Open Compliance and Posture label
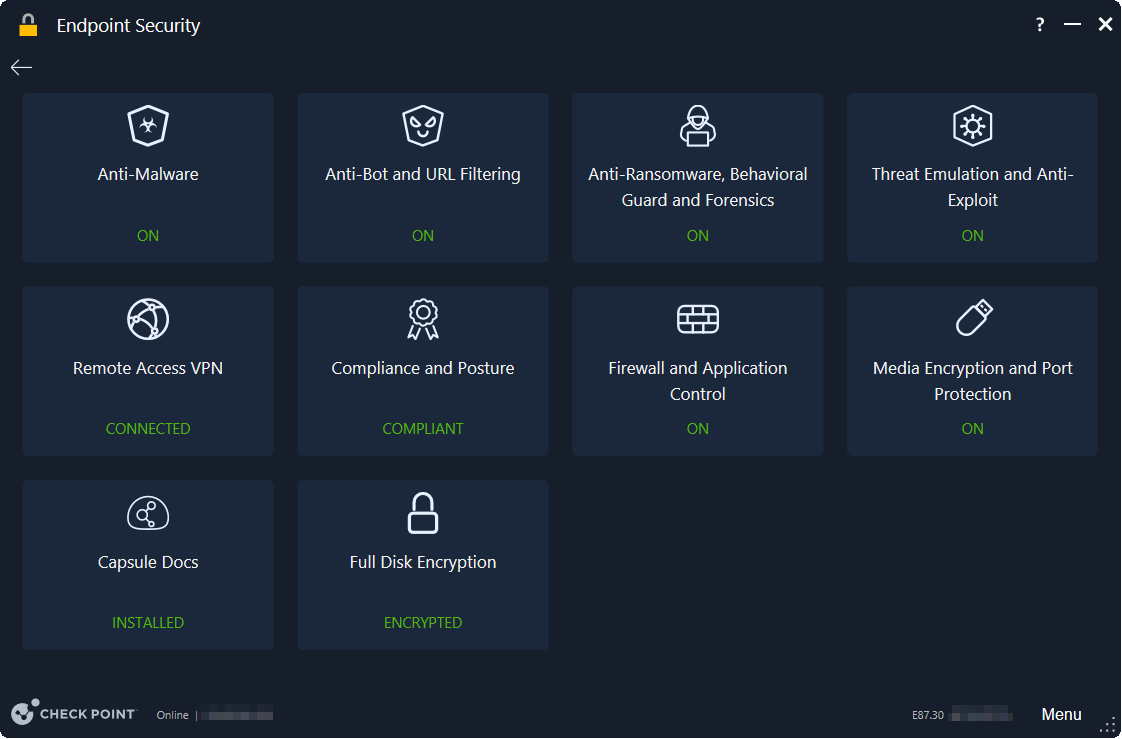Image resolution: width=1122 pixels, height=739 pixels. click(423, 368)
